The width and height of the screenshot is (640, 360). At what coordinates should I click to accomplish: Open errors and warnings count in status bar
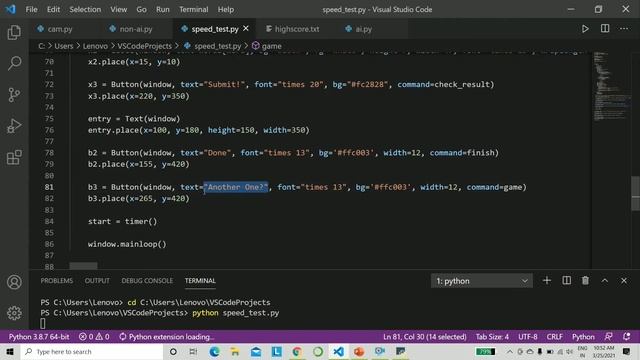click(94, 337)
